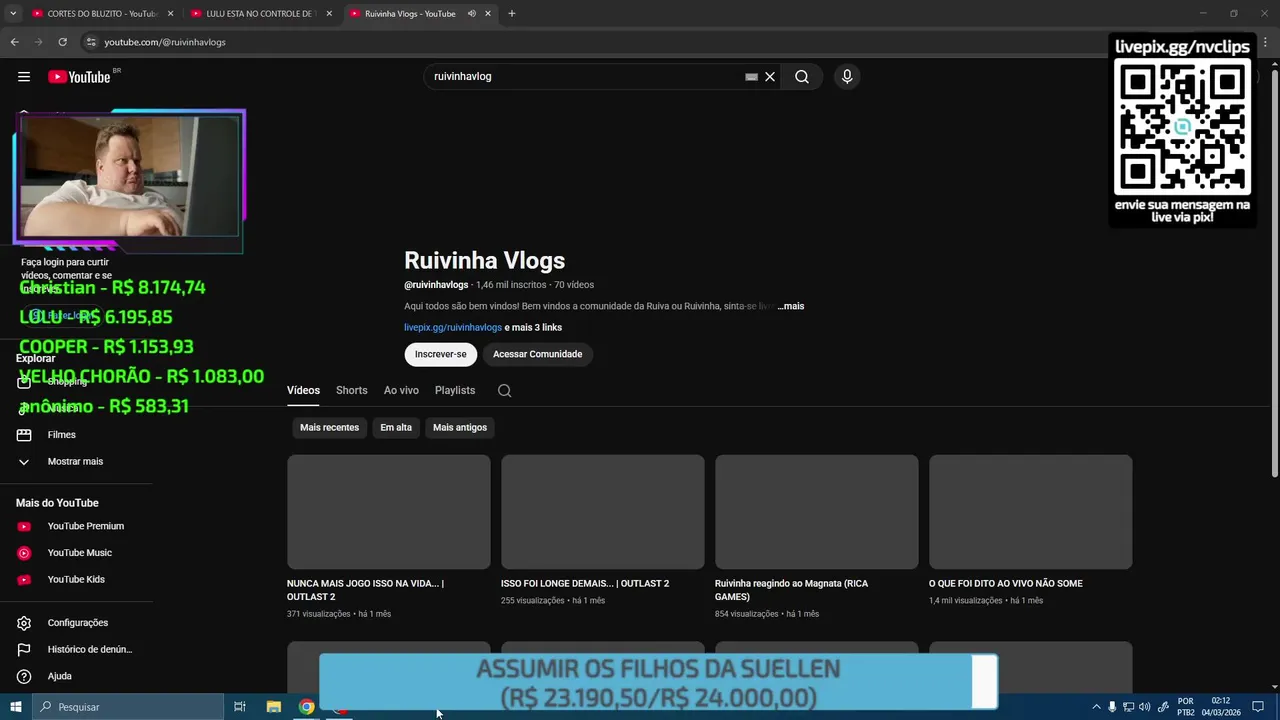Switch to the Shorts tab

[x=352, y=391]
